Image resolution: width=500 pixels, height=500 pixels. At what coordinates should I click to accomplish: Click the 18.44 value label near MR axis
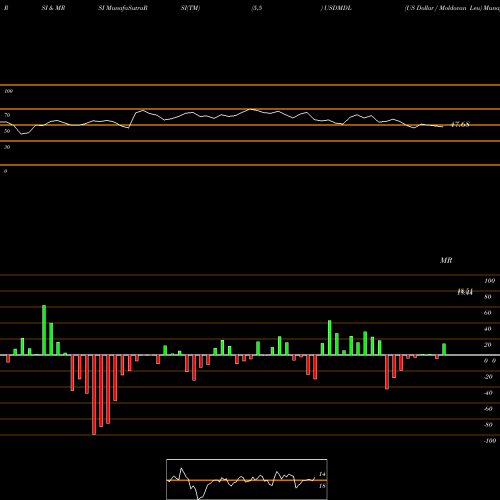point(465,292)
